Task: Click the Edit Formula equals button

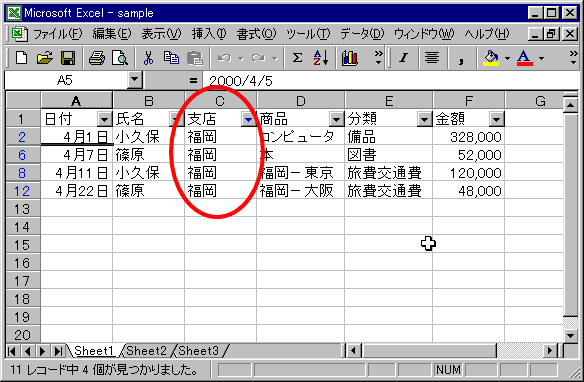Action: [193, 80]
